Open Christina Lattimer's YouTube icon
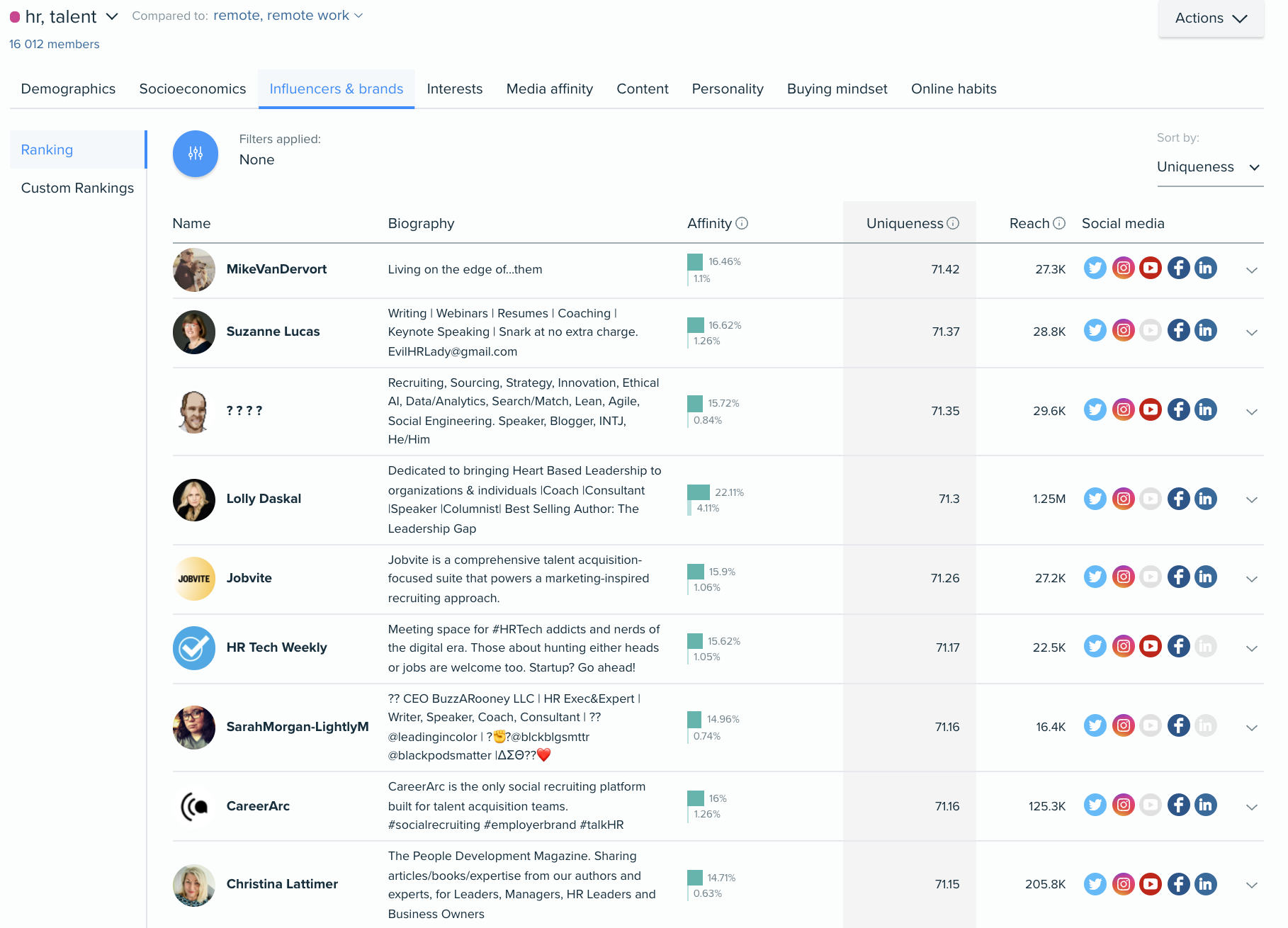Viewport: 1288px width, 928px height. click(1151, 885)
